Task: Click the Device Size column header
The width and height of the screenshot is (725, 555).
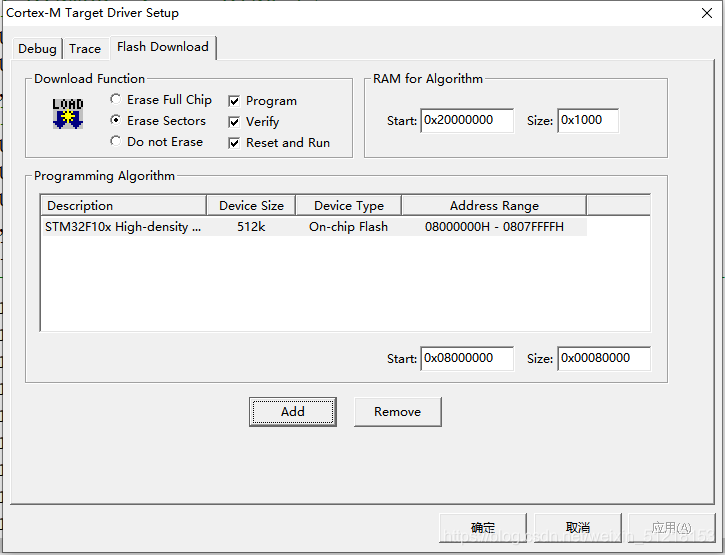Action: click(251, 206)
